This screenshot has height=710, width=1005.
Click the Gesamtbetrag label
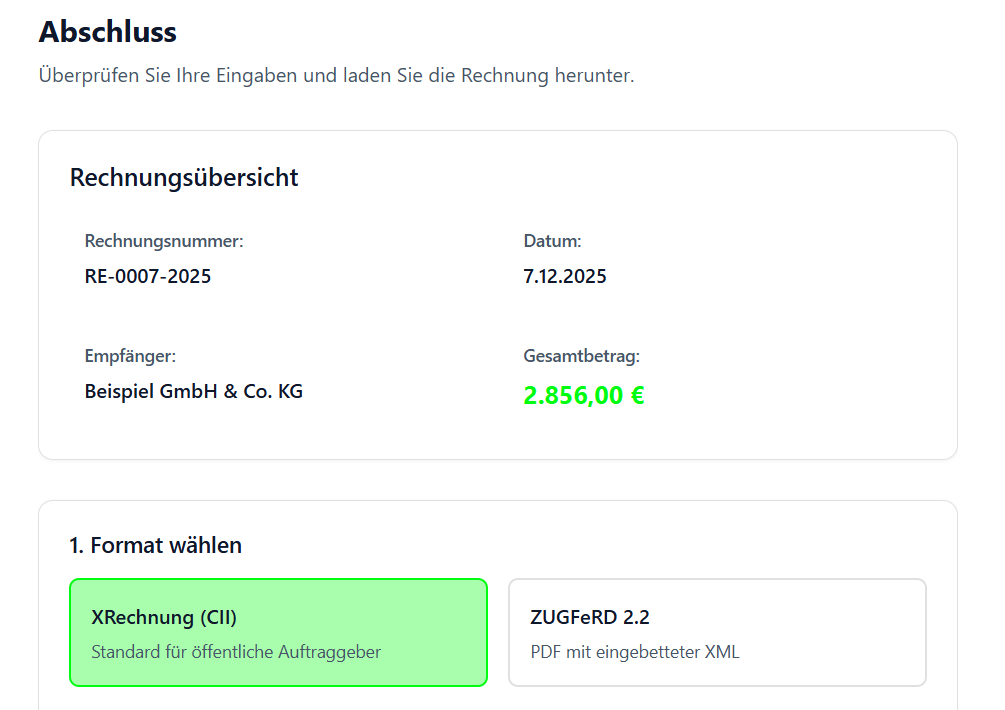click(580, 355)
